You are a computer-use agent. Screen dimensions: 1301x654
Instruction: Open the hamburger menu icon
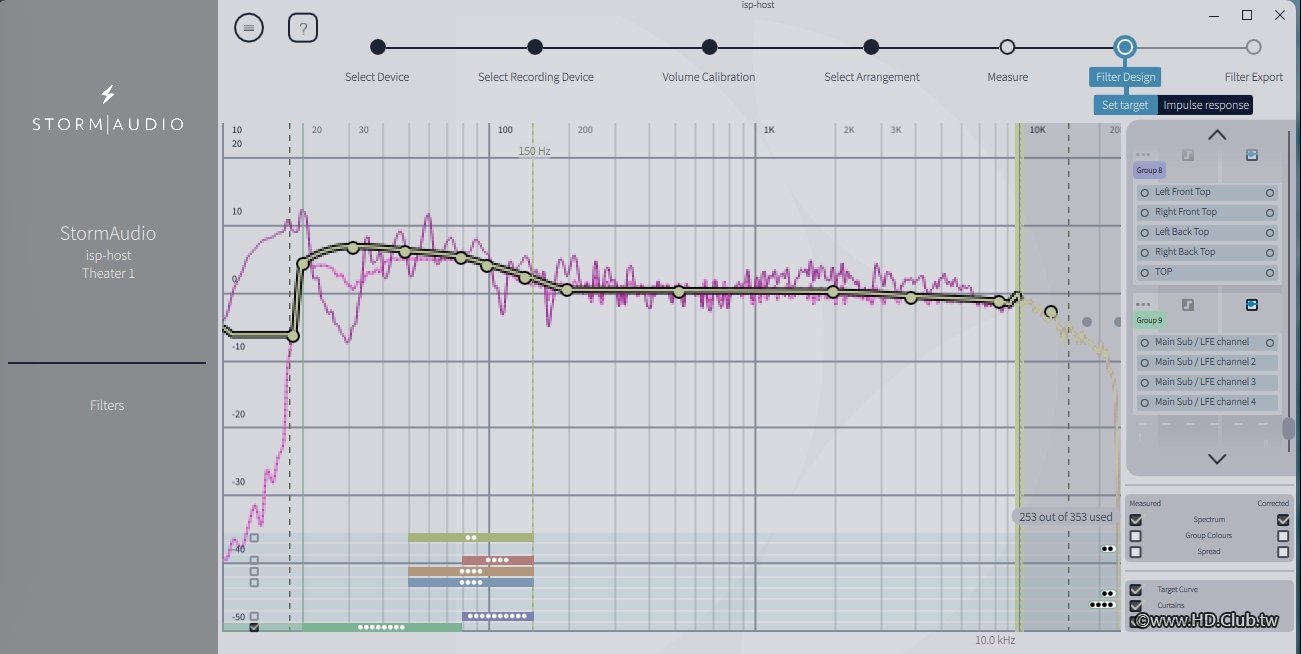(x=248, y=28)
